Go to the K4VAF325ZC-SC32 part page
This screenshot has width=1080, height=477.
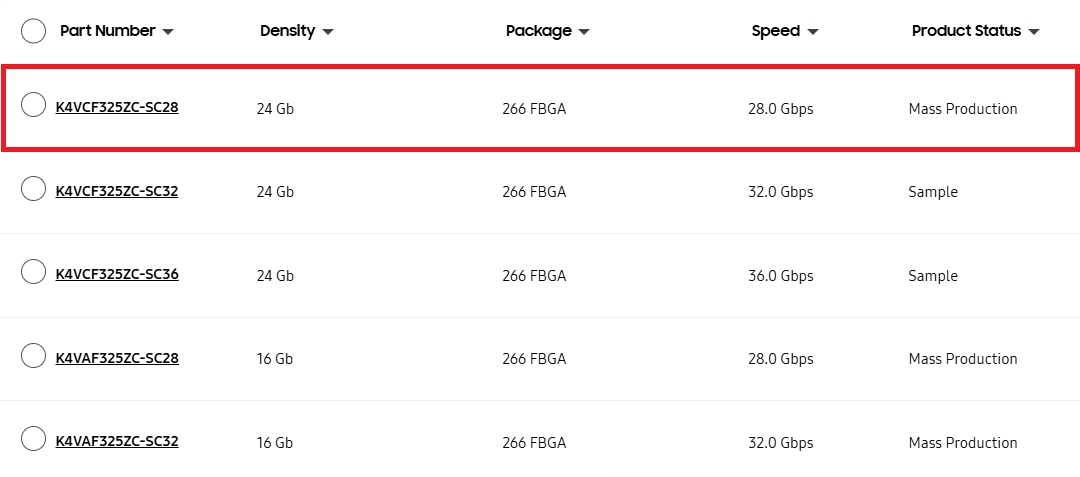pyautogui.click(x=117, y=441)
